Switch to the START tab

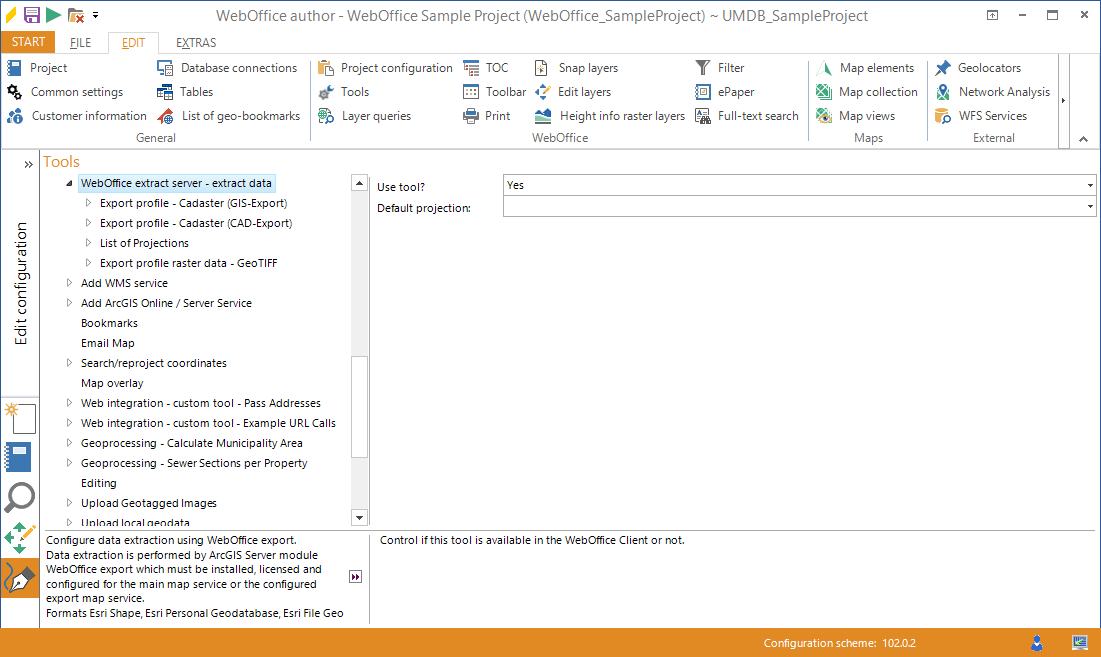pyautogui.click(x=28, y=42)
